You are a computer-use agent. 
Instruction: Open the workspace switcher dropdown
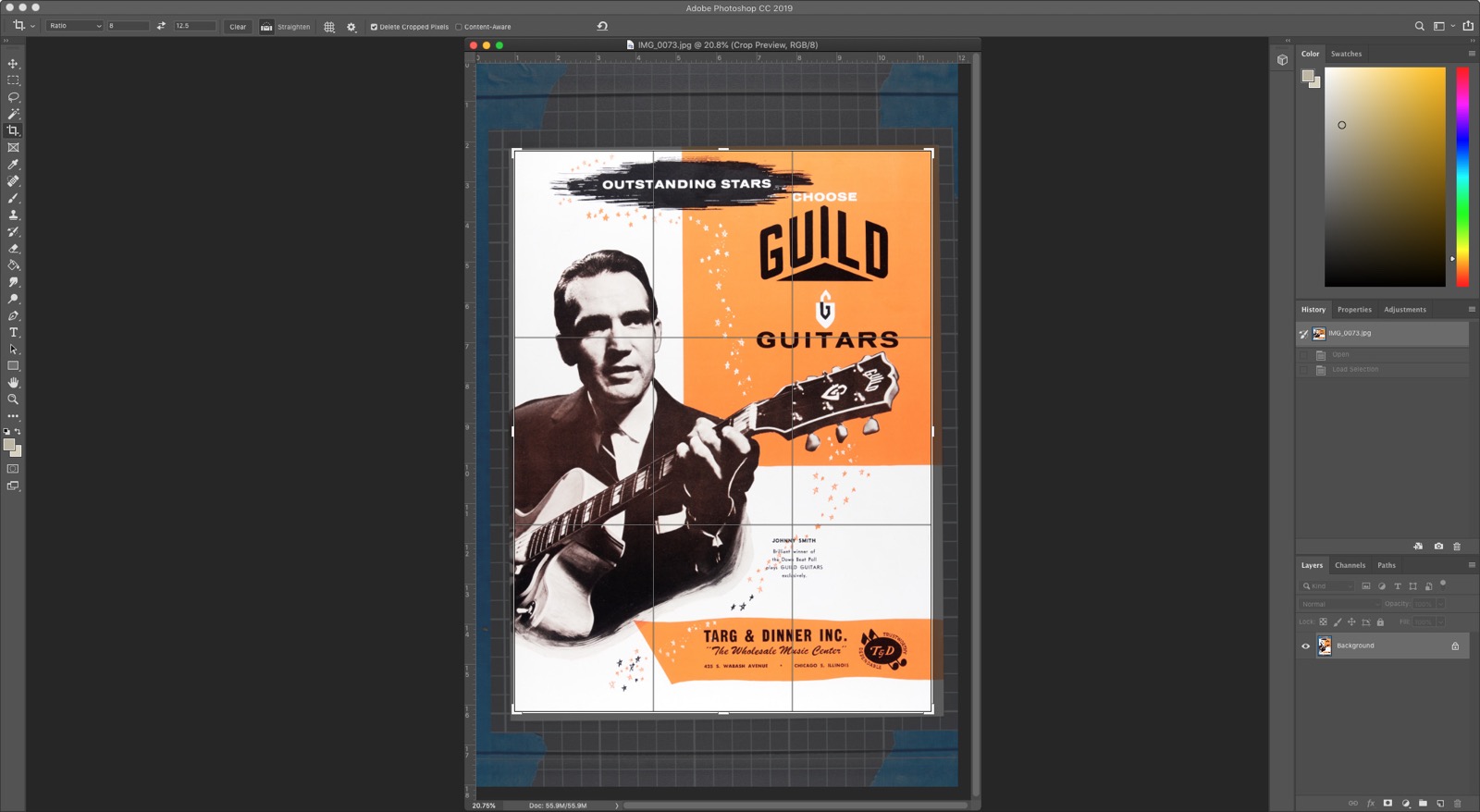coord(1442,26)
